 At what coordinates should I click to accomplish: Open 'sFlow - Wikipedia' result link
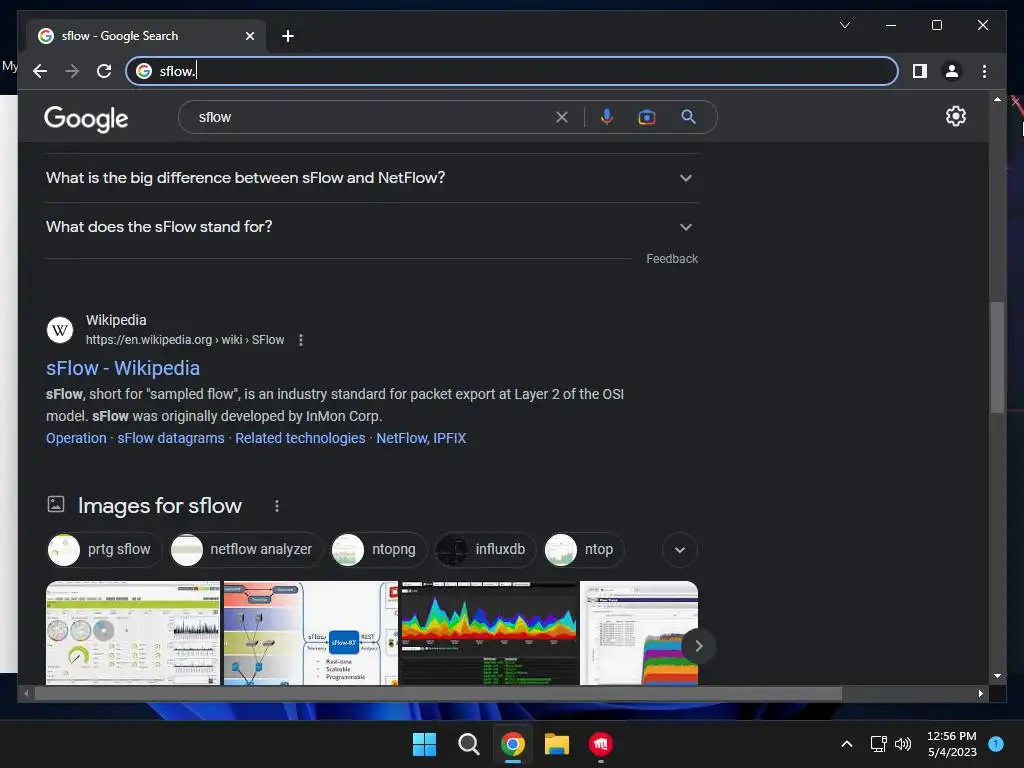(123, 368)
